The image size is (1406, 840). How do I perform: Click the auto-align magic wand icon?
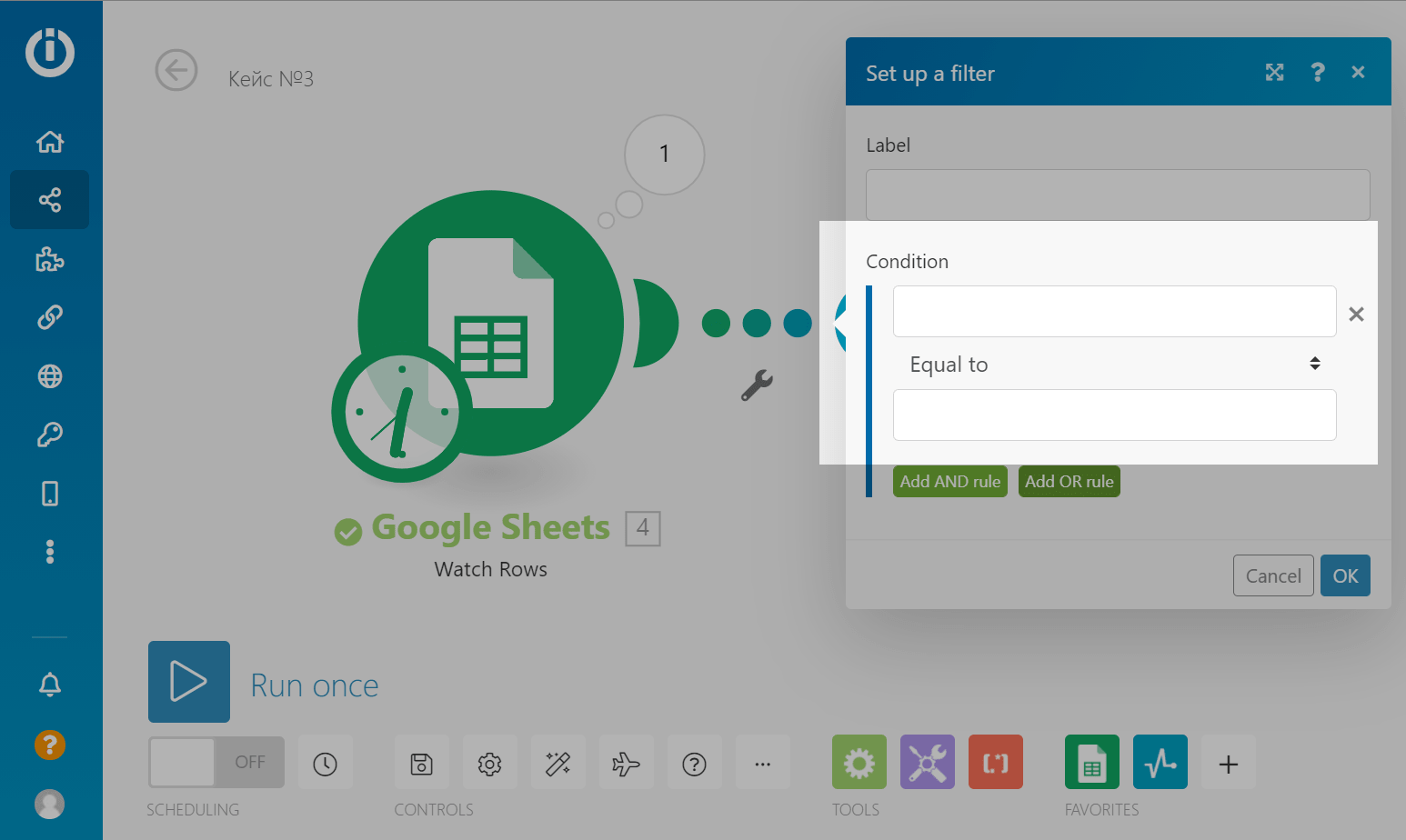tap(558, 764)
